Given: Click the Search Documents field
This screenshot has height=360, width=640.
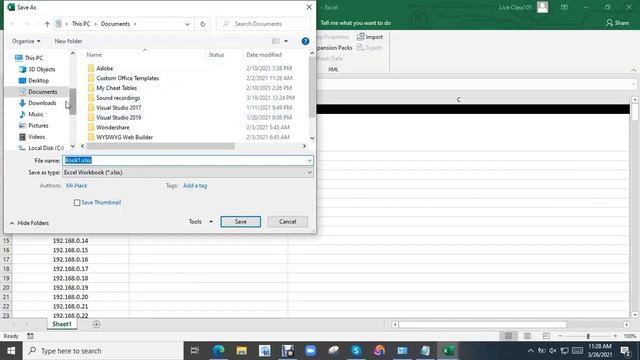Looking at the screenshot, I should (263, 24).
